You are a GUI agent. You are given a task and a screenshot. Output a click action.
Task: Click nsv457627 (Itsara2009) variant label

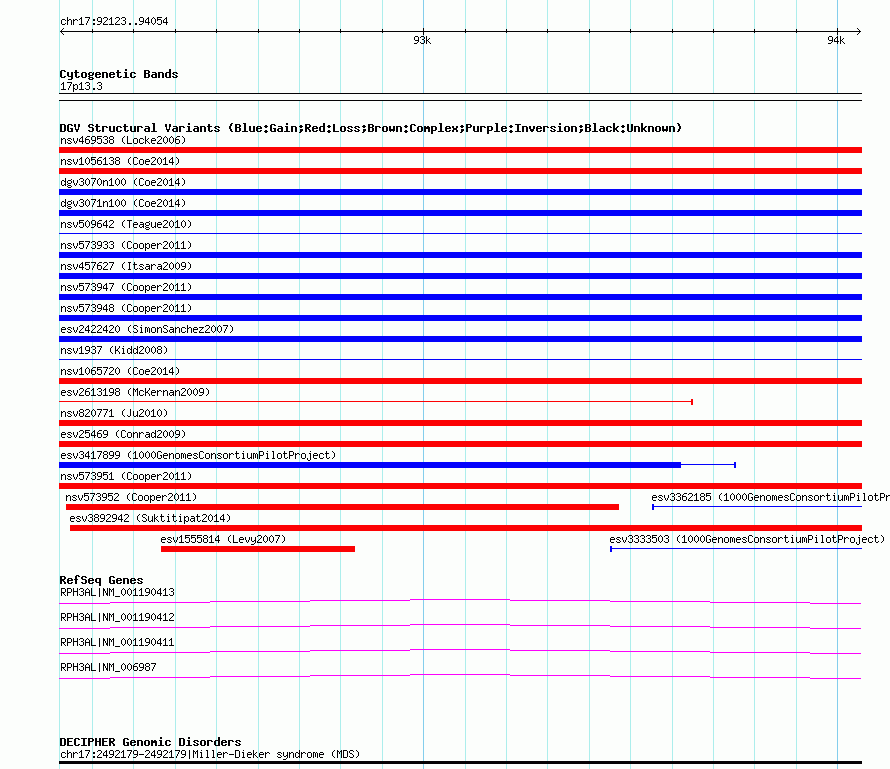coord(126,266)
